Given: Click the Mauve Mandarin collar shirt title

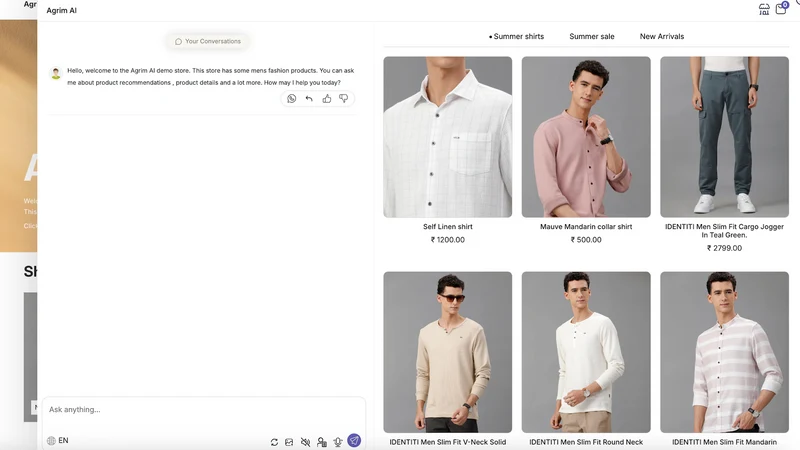Looking at the screenshot, I should click(x=586, y=227).
